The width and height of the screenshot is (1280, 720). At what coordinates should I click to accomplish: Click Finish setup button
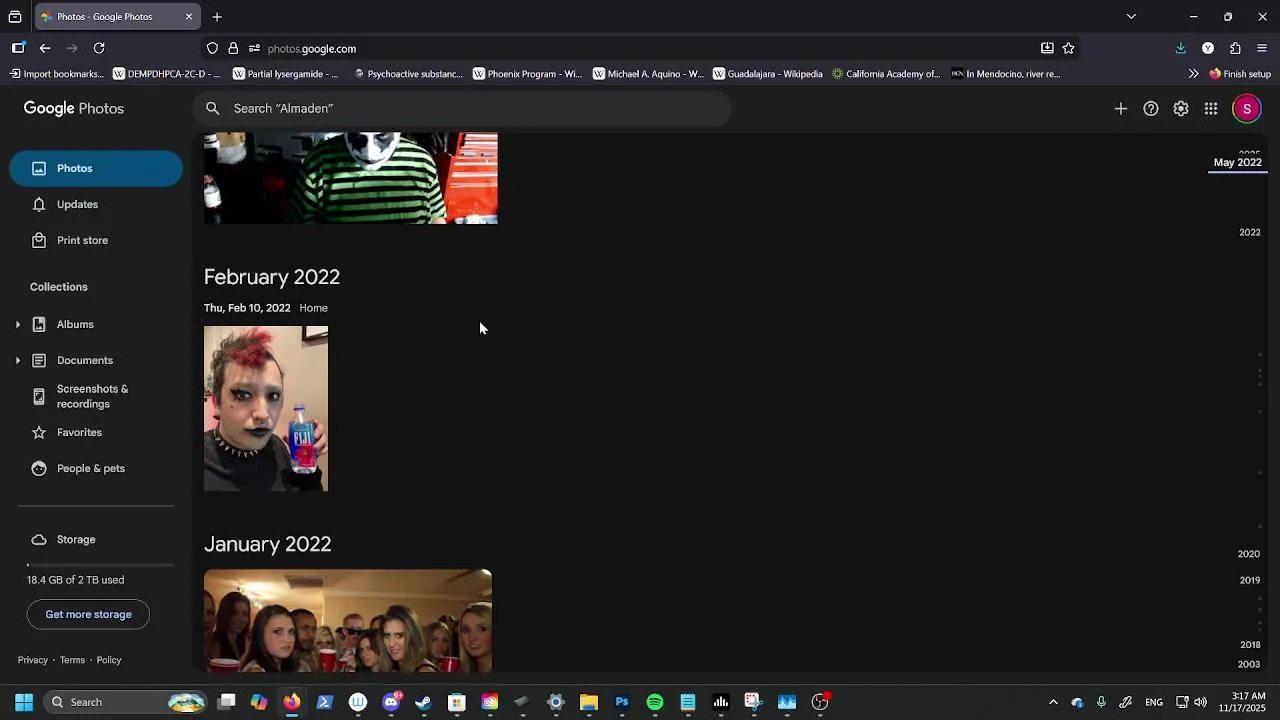click(x=1240, y=74)
